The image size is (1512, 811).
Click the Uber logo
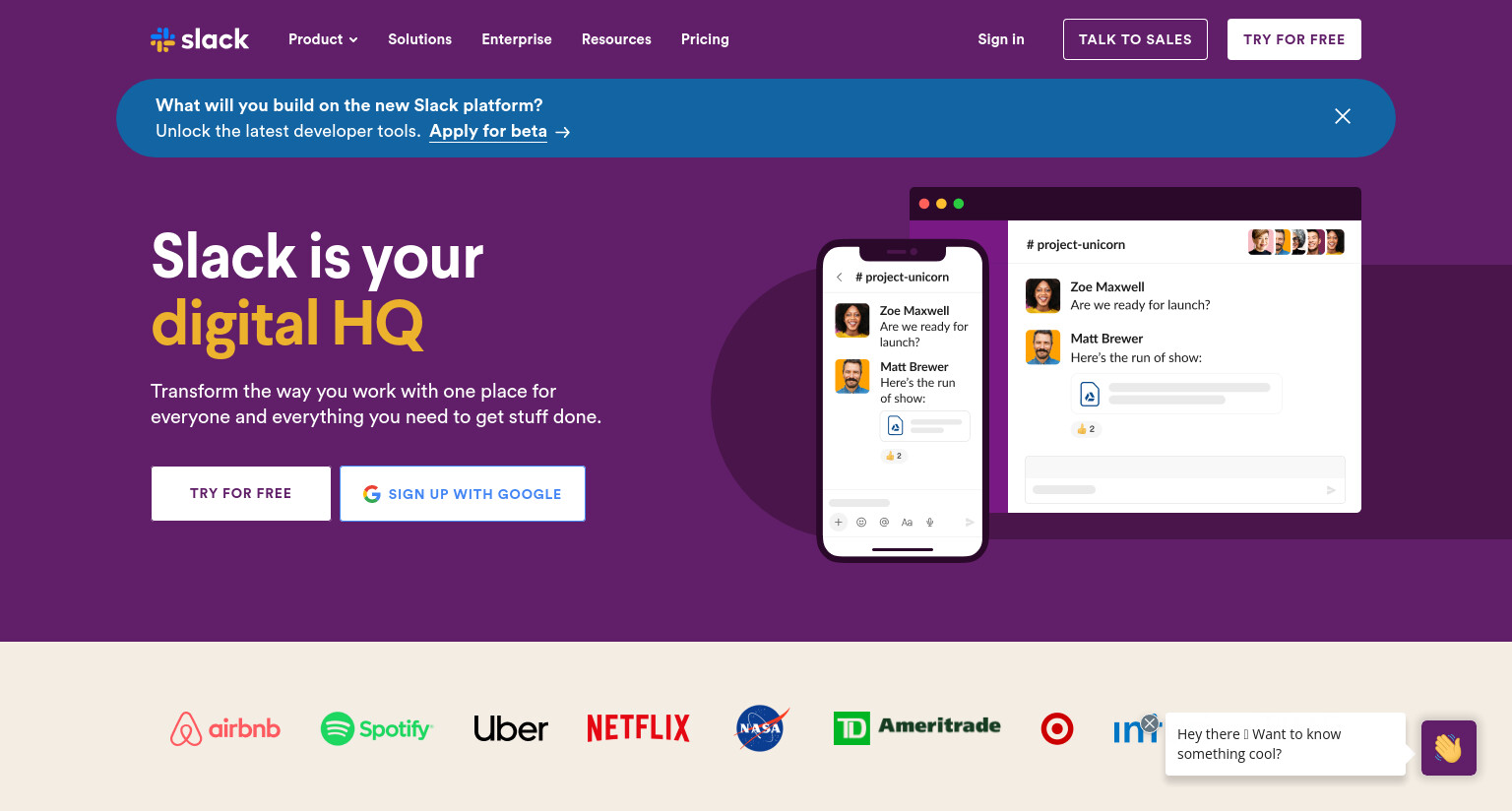pyautogui.click(x=510, y=728)
